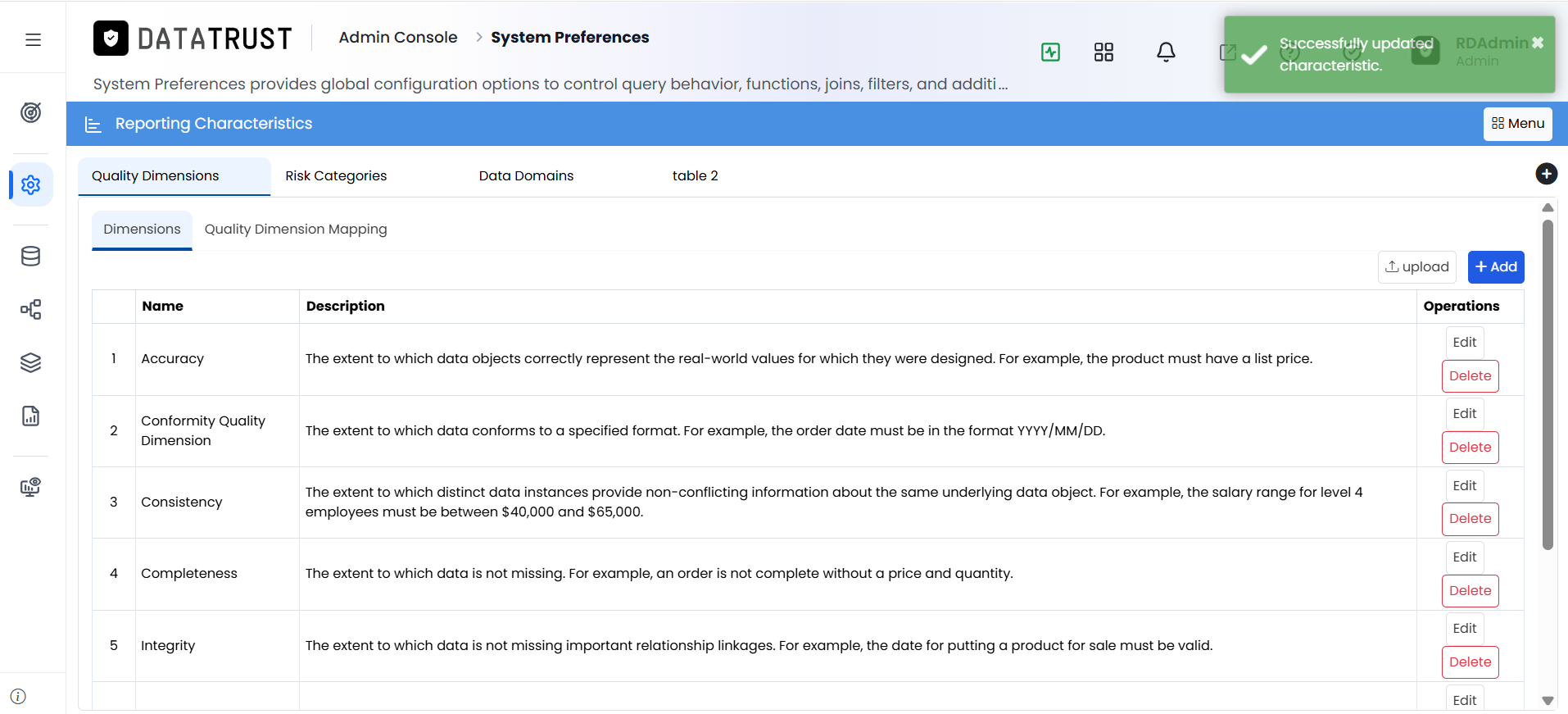Screen dimensions: 1568x714
Task: Open the notifications bell
Action: [1166, 52]
